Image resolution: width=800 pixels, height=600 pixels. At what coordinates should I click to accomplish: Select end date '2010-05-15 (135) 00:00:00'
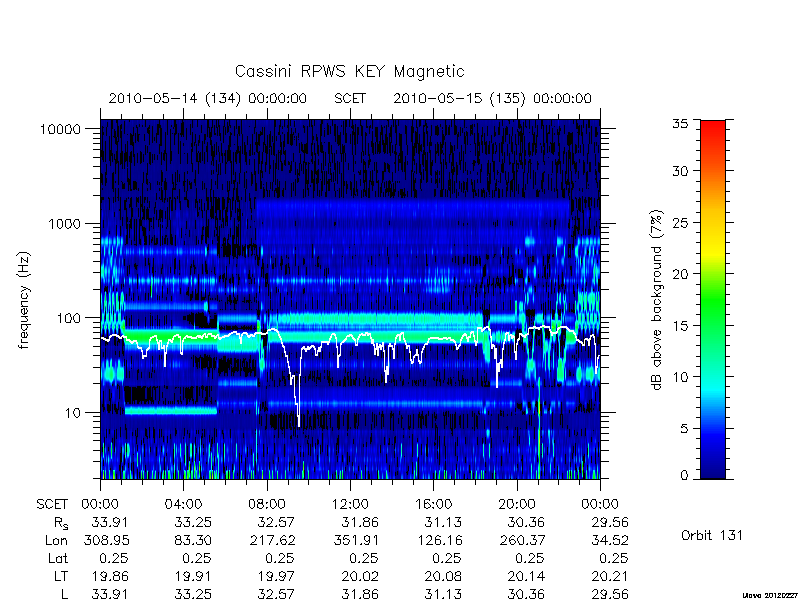492,98
